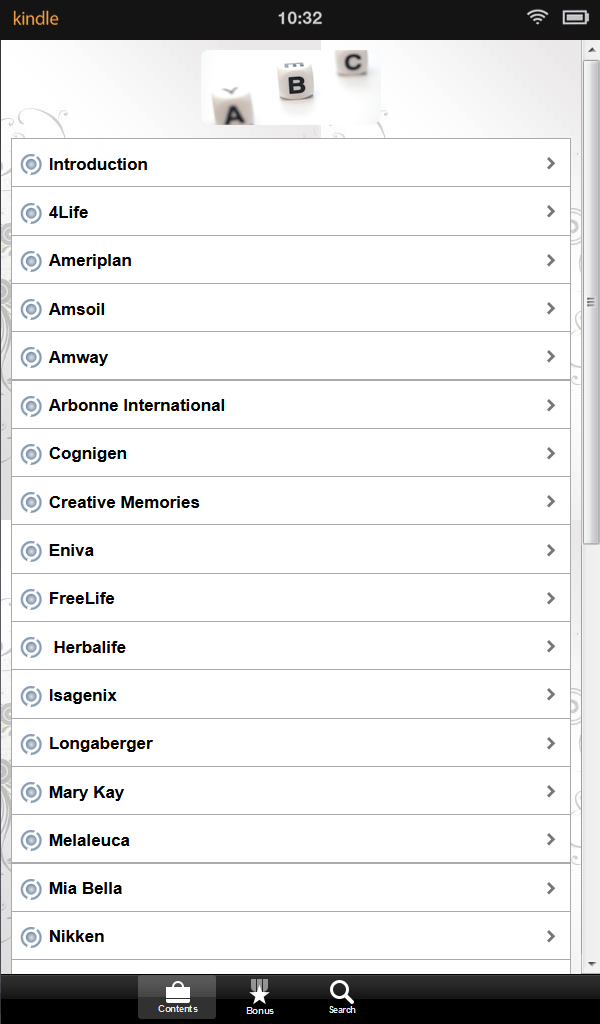Viewport: 600px width, 1024px height.
Task: Click the briefcase icon on Contents
Action: (x=177, y=989)
